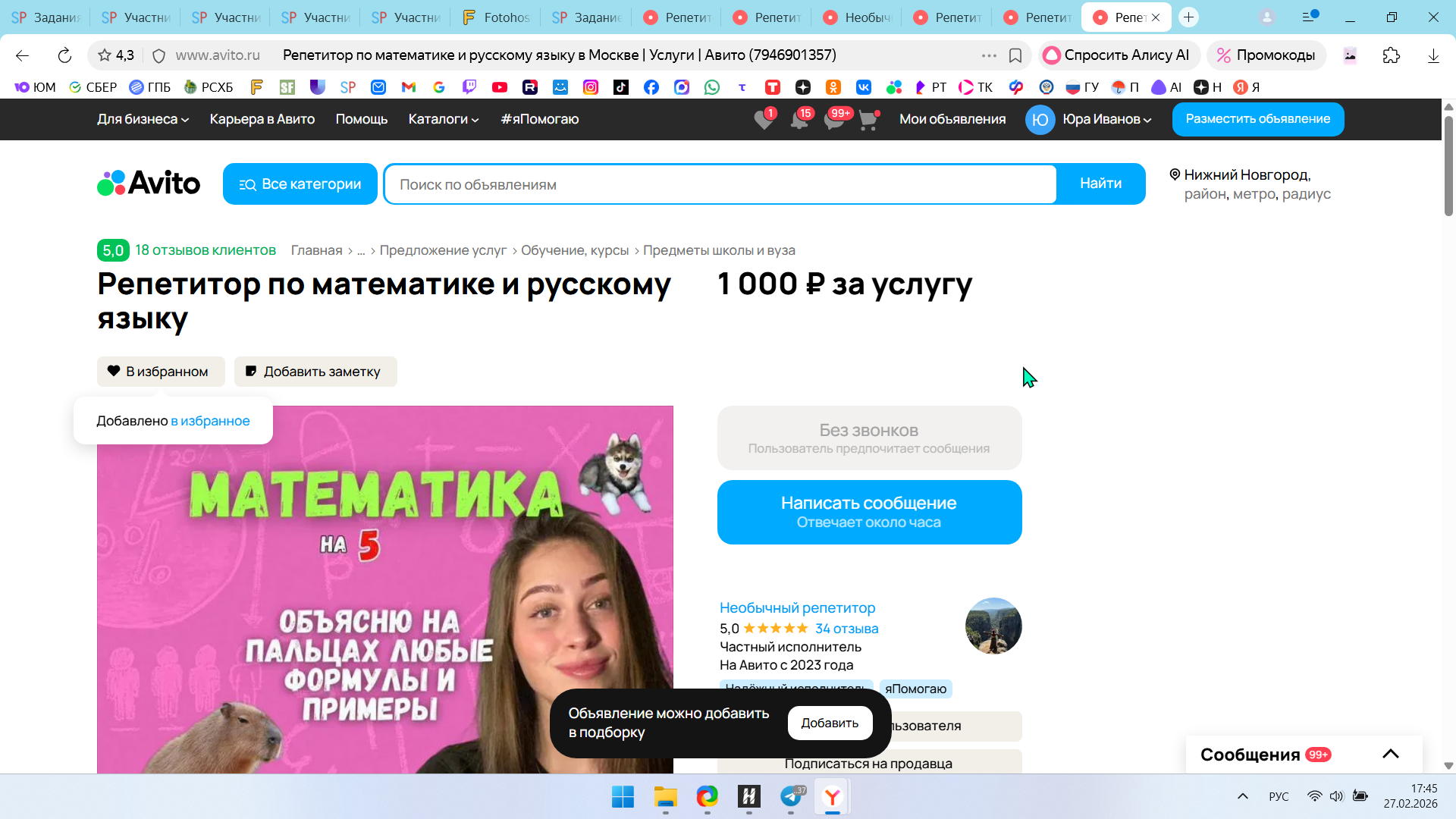Reload the page with refresh icon
Viewport: 1456px width, 819px height.
coord(64,55)
